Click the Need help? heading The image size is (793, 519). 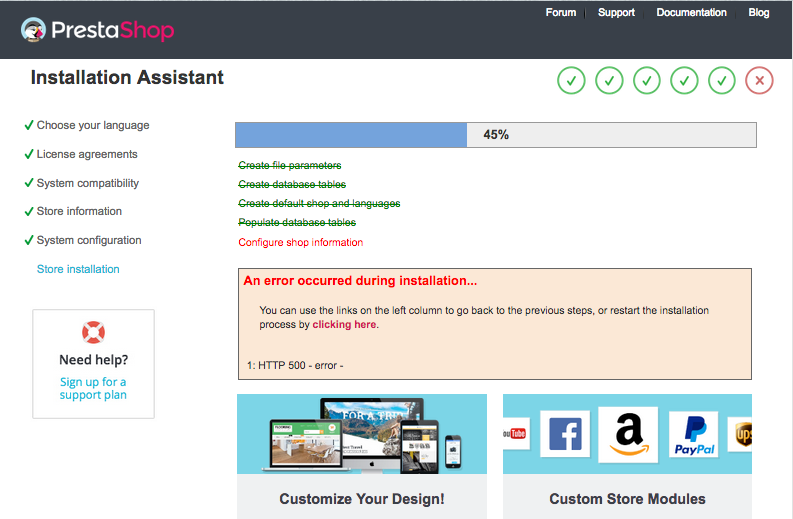tap(94, 360)
